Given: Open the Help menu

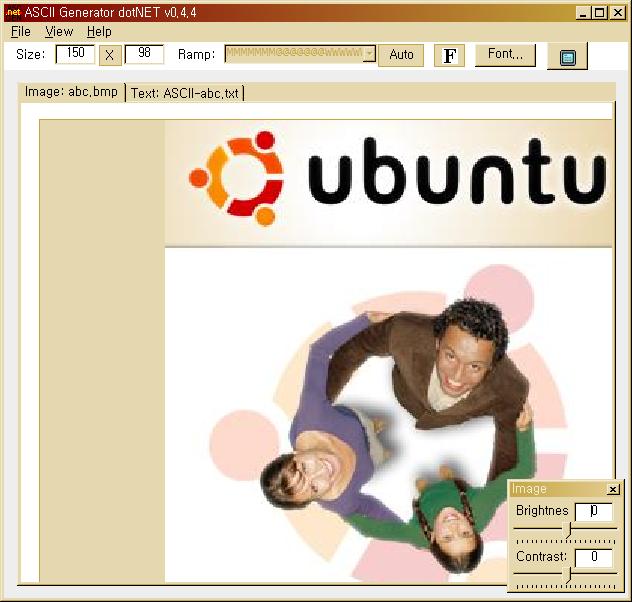Looking at the screenshot, I should point(99,31).
